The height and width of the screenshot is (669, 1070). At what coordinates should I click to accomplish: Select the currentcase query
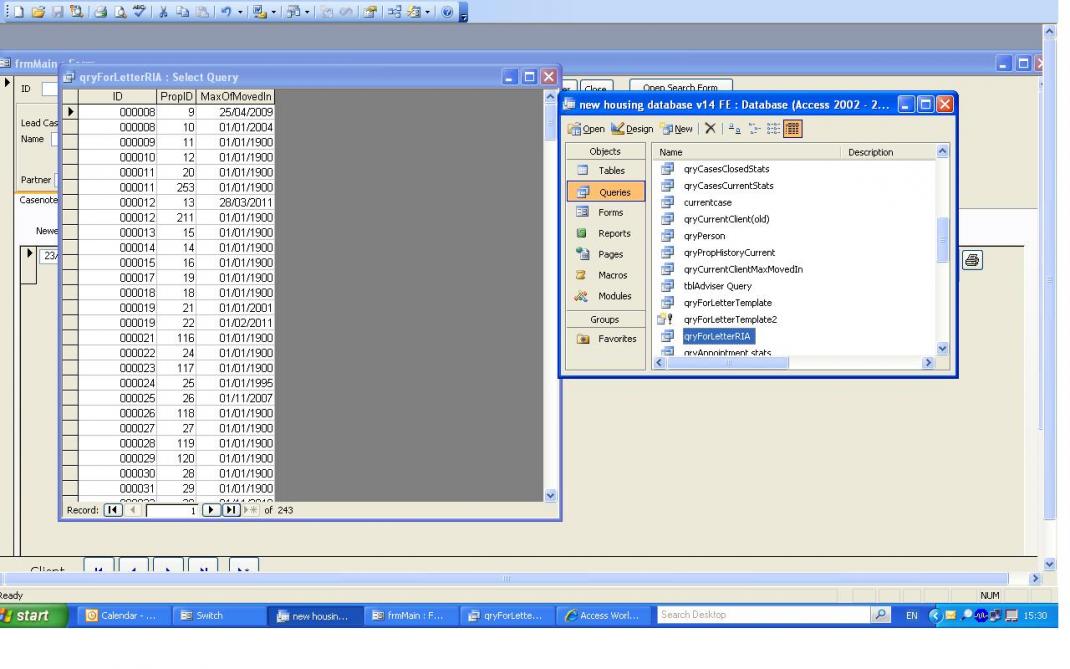707,202
